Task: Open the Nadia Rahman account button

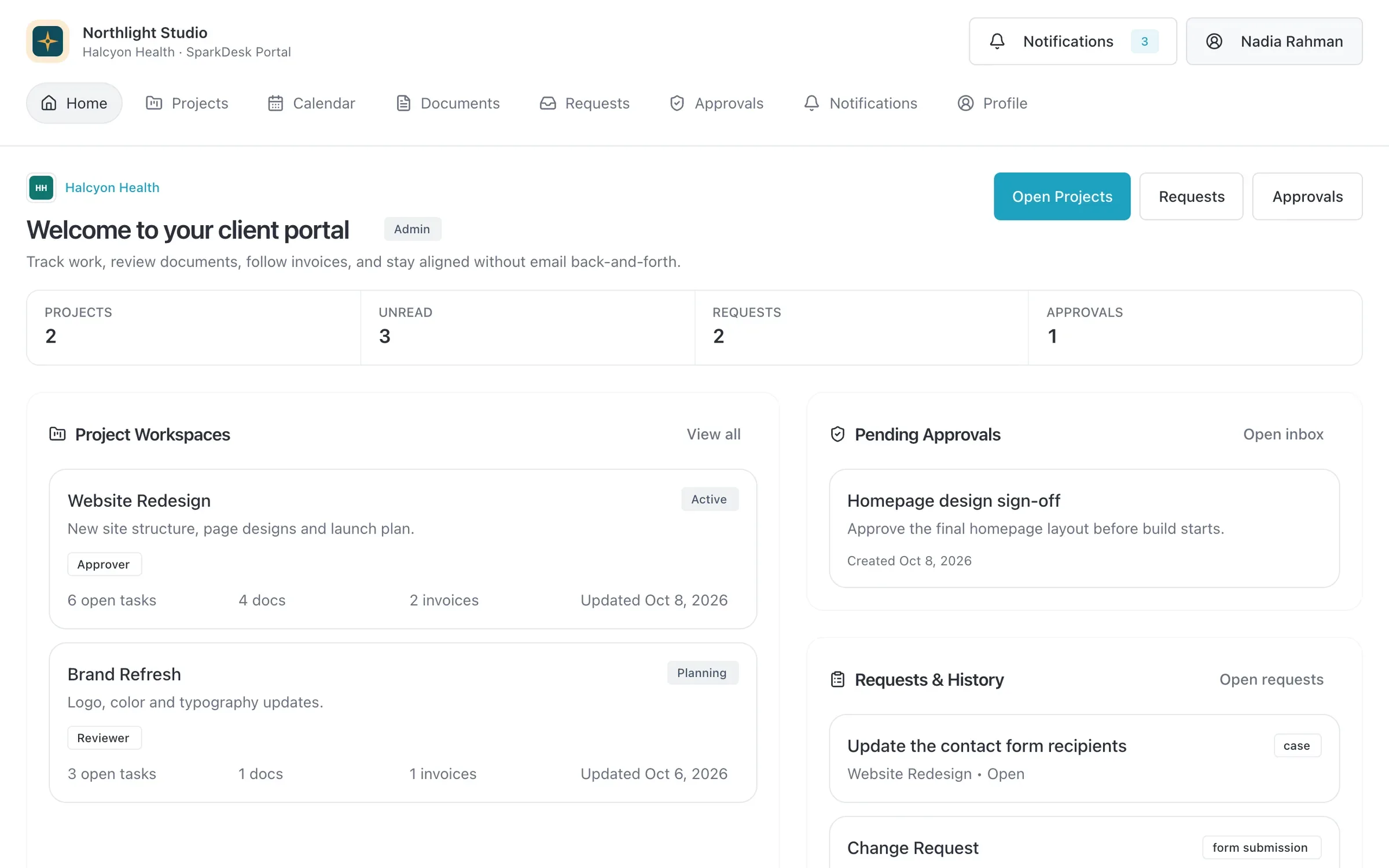Action: pos(1274,41)
